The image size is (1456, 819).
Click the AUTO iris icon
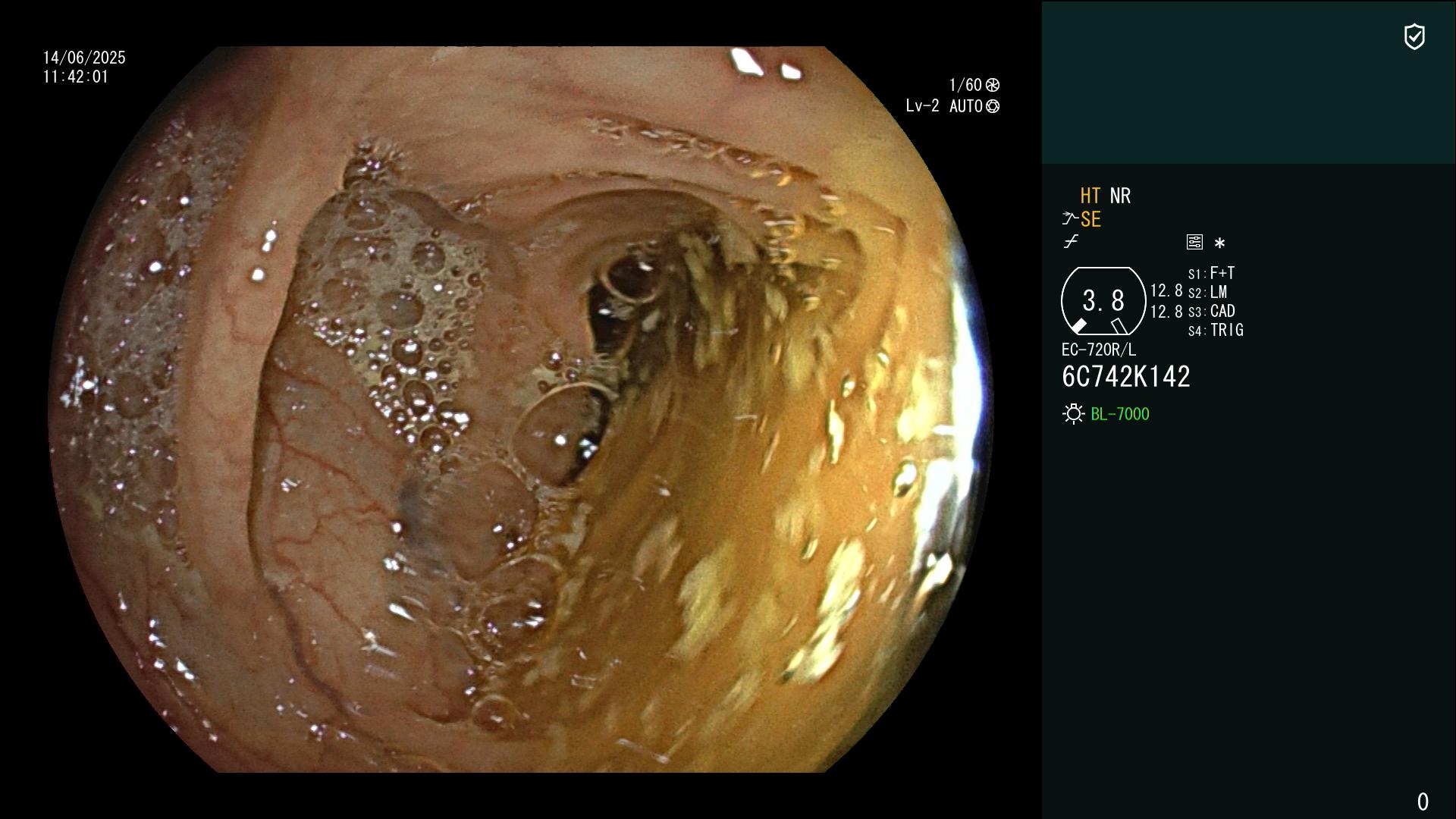(992, 106)
